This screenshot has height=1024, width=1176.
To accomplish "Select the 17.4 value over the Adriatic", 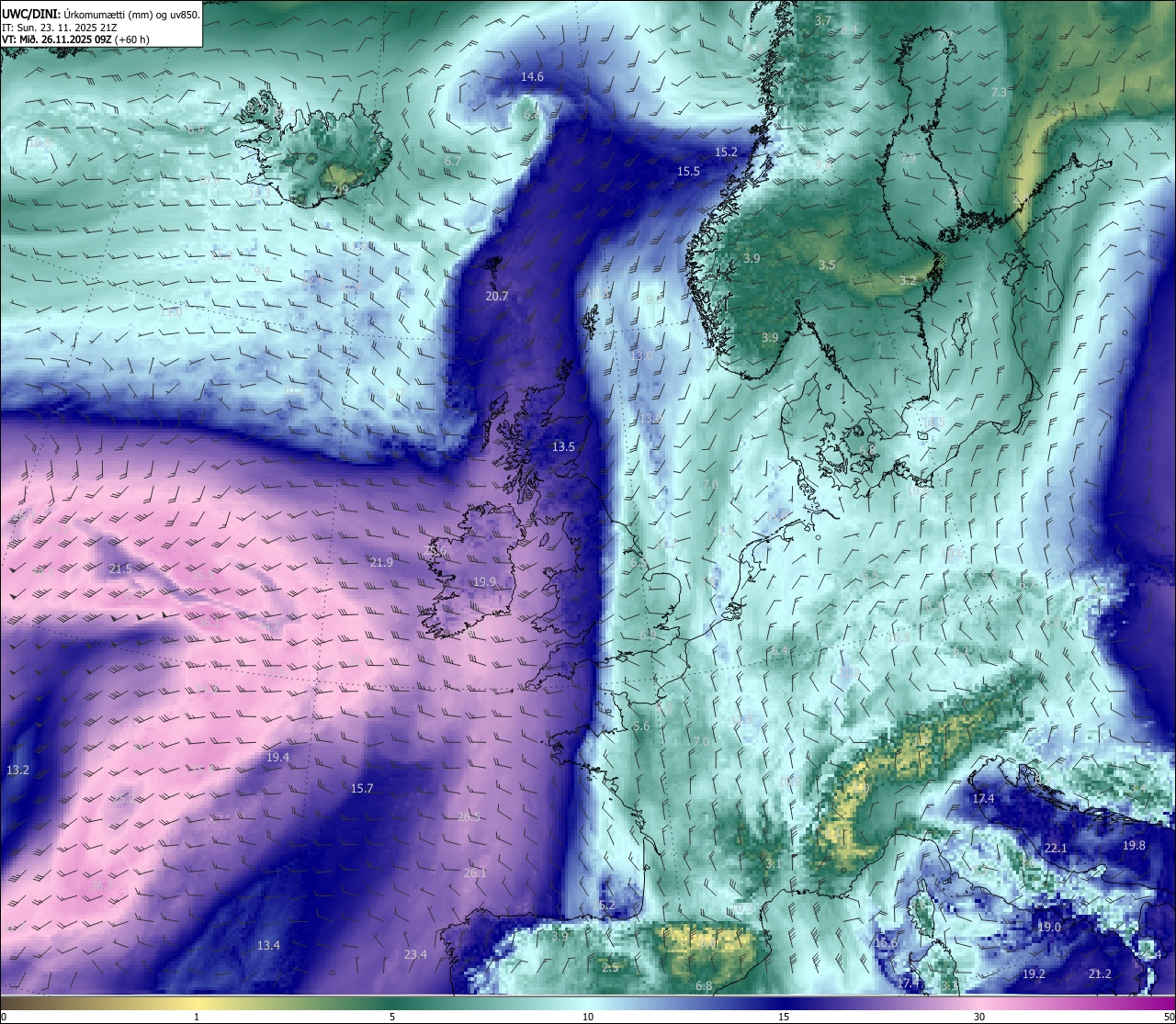I will (x=983, y=798).
